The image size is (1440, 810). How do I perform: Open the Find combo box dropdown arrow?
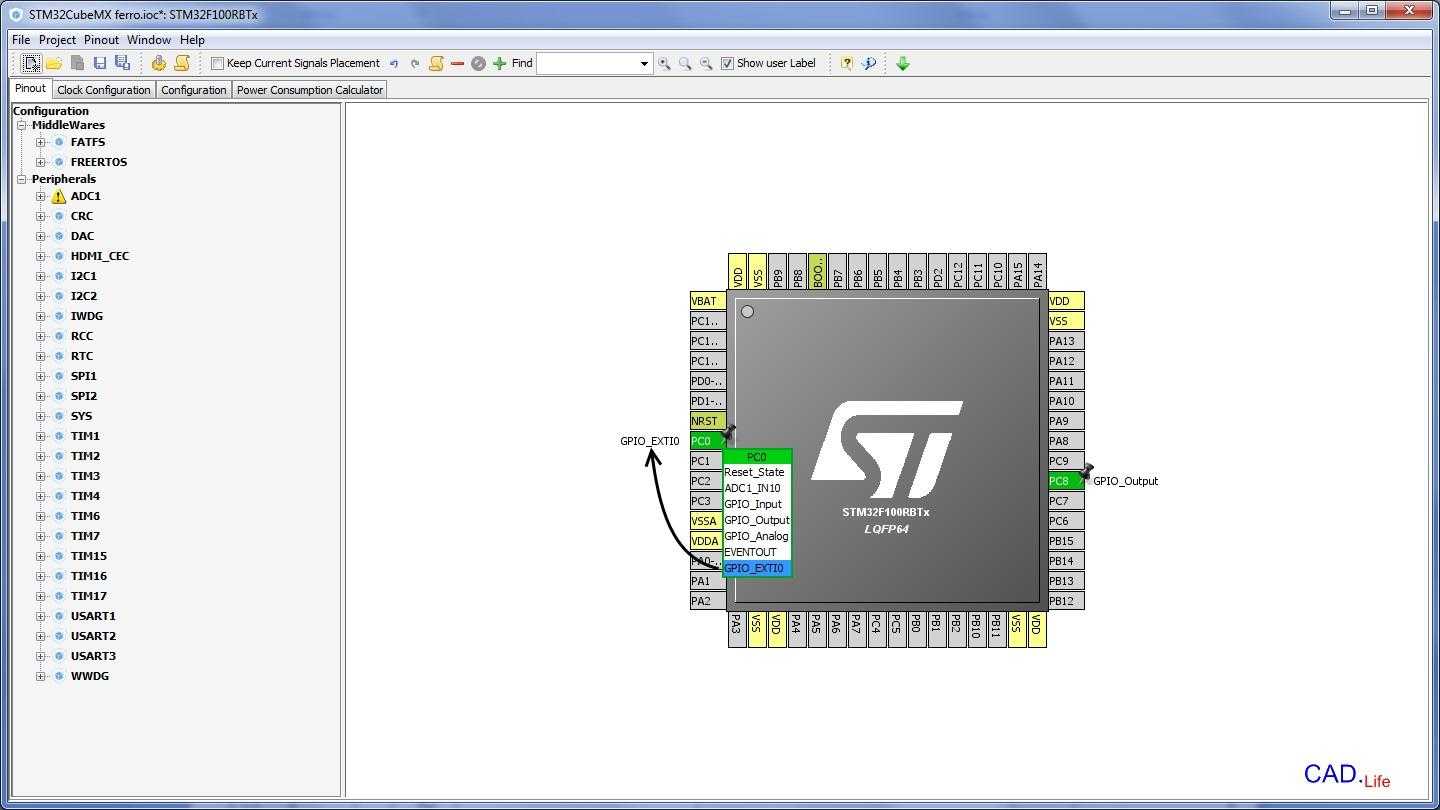pyautogui.click(x=643, y=63)
